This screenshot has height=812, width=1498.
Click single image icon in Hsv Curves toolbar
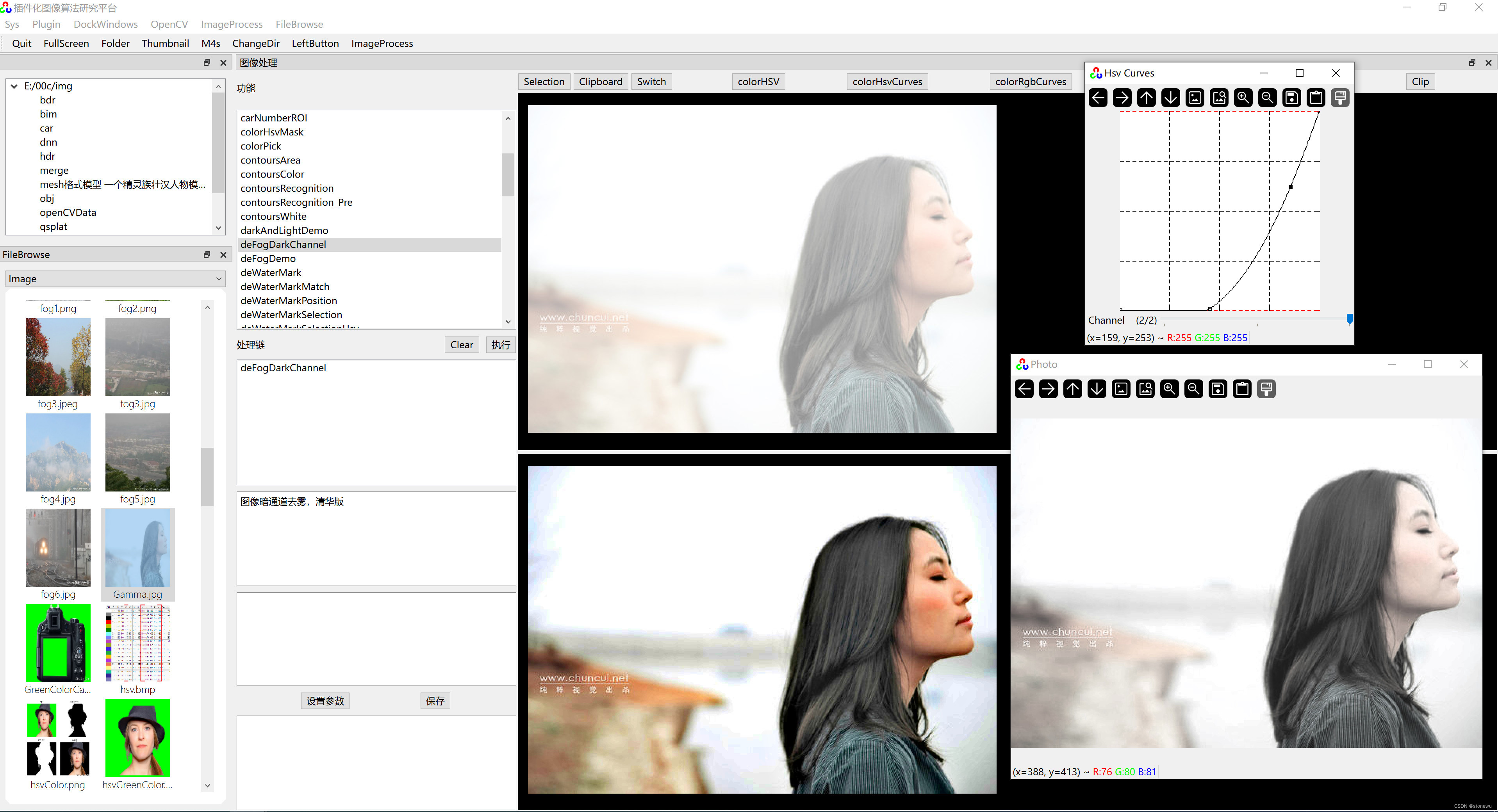pyautogui.click(x=1195, y=98)
